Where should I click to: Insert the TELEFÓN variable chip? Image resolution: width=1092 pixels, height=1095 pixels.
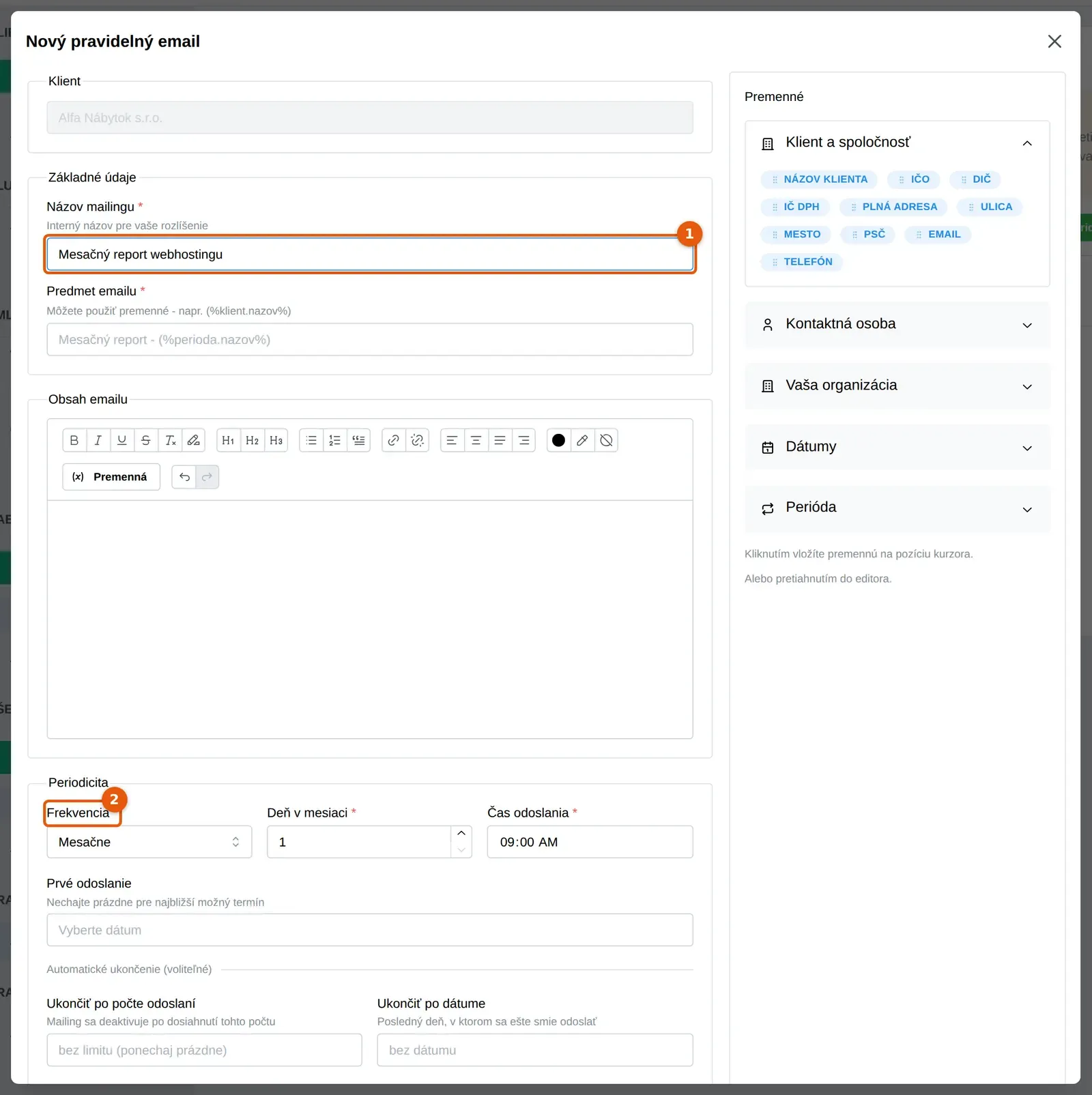pos(802,262)
